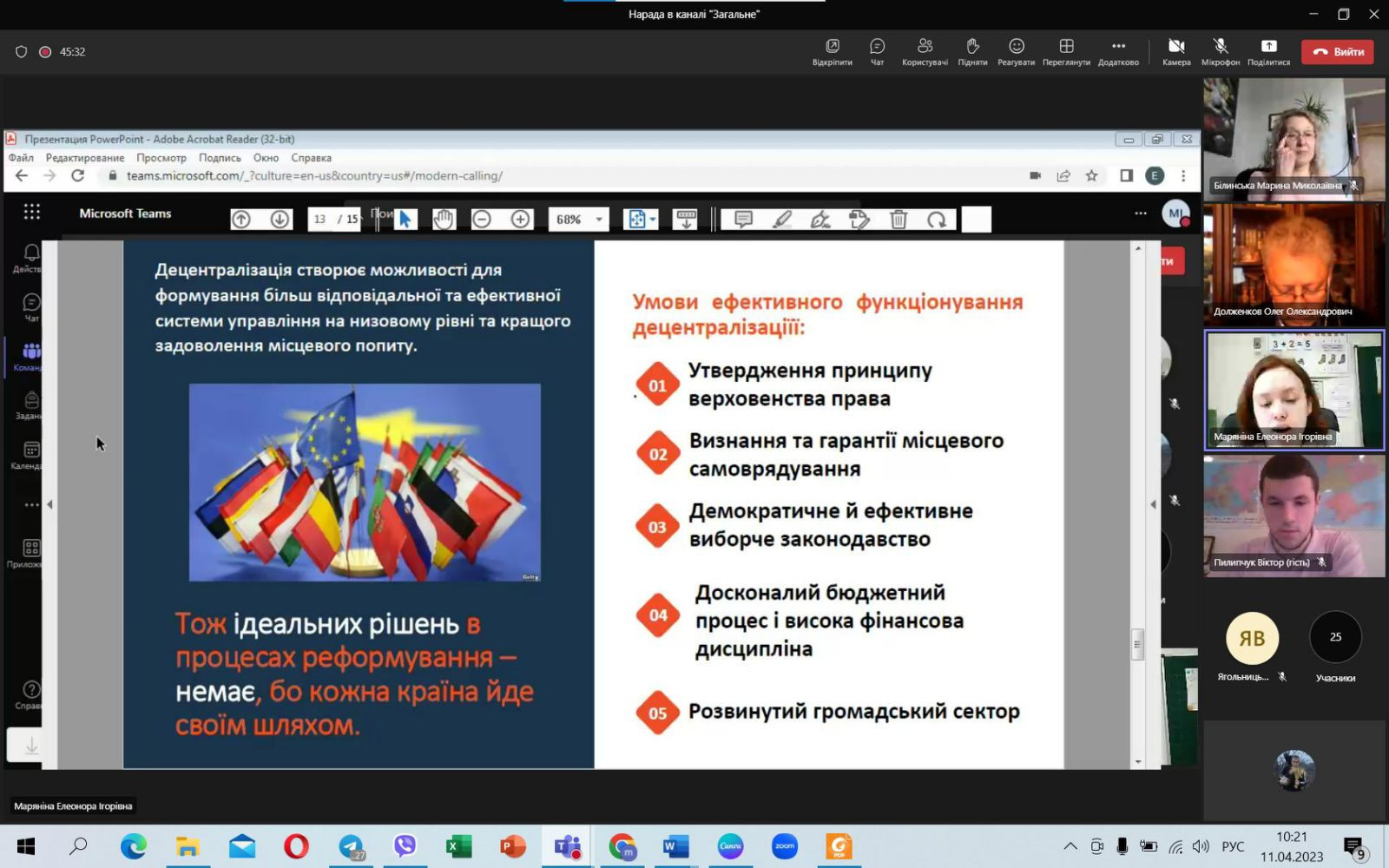The width and height of the screenshot is (1389, 868).
Task: Toggle the camera on or off
Action: [x=1176, y=51]
